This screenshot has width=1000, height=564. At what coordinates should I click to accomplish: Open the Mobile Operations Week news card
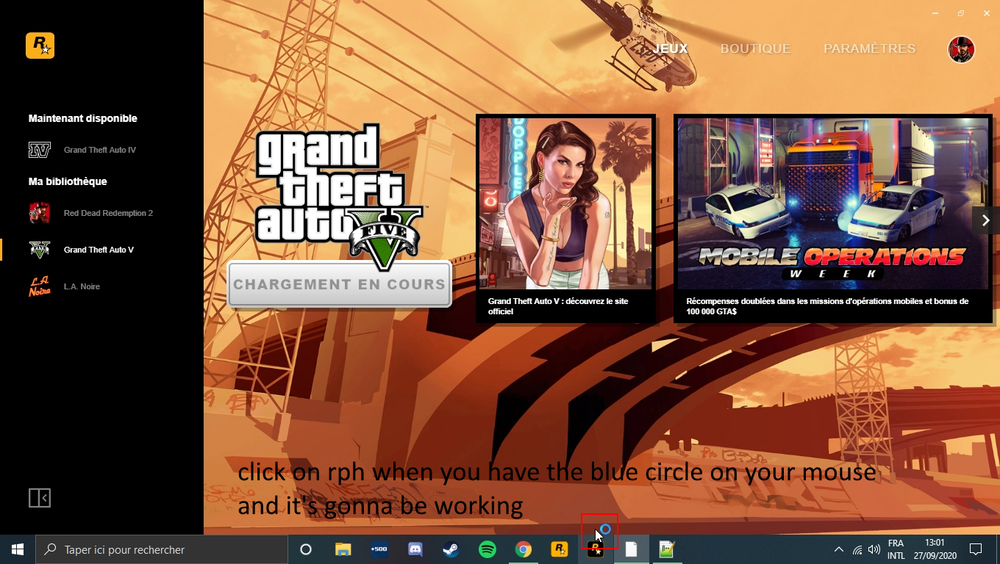point(833,218)
